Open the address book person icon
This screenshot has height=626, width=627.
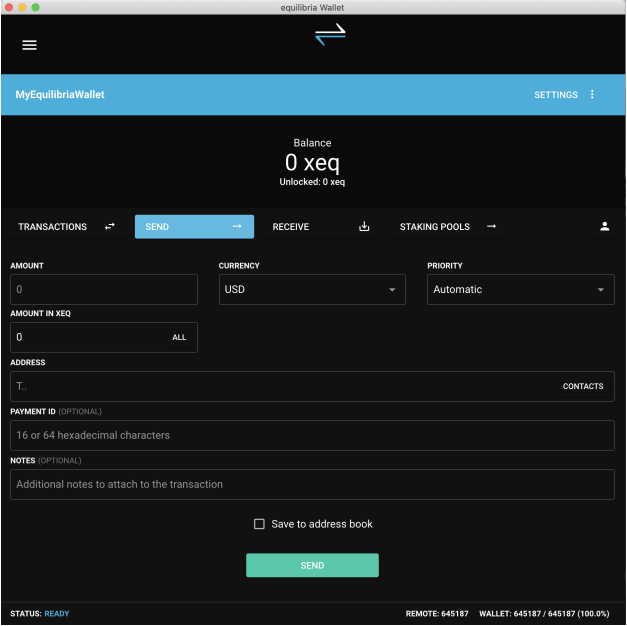[604, 227]
